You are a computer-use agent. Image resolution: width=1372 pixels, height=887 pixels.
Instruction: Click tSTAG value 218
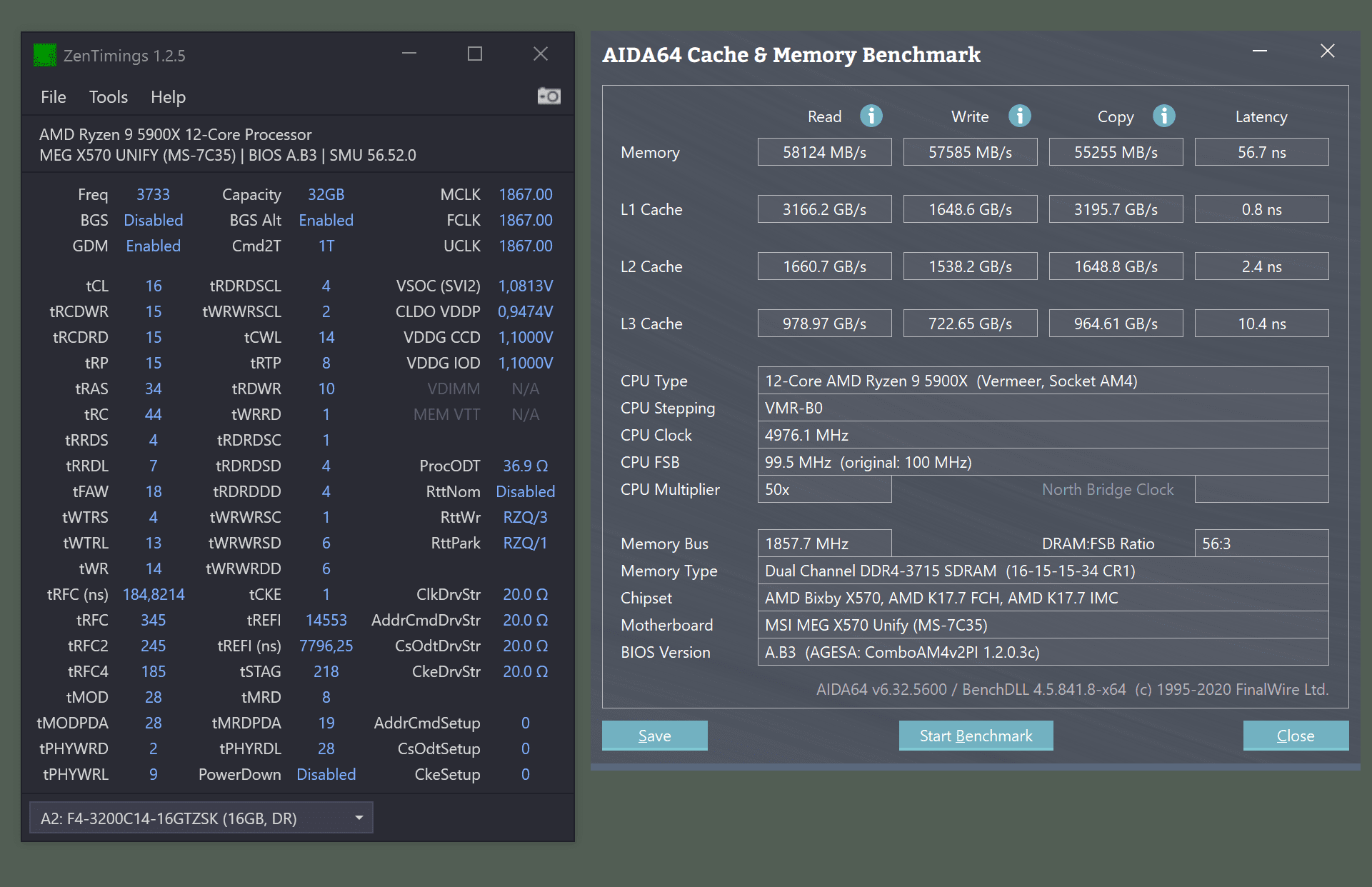click(x=326, y=671)
